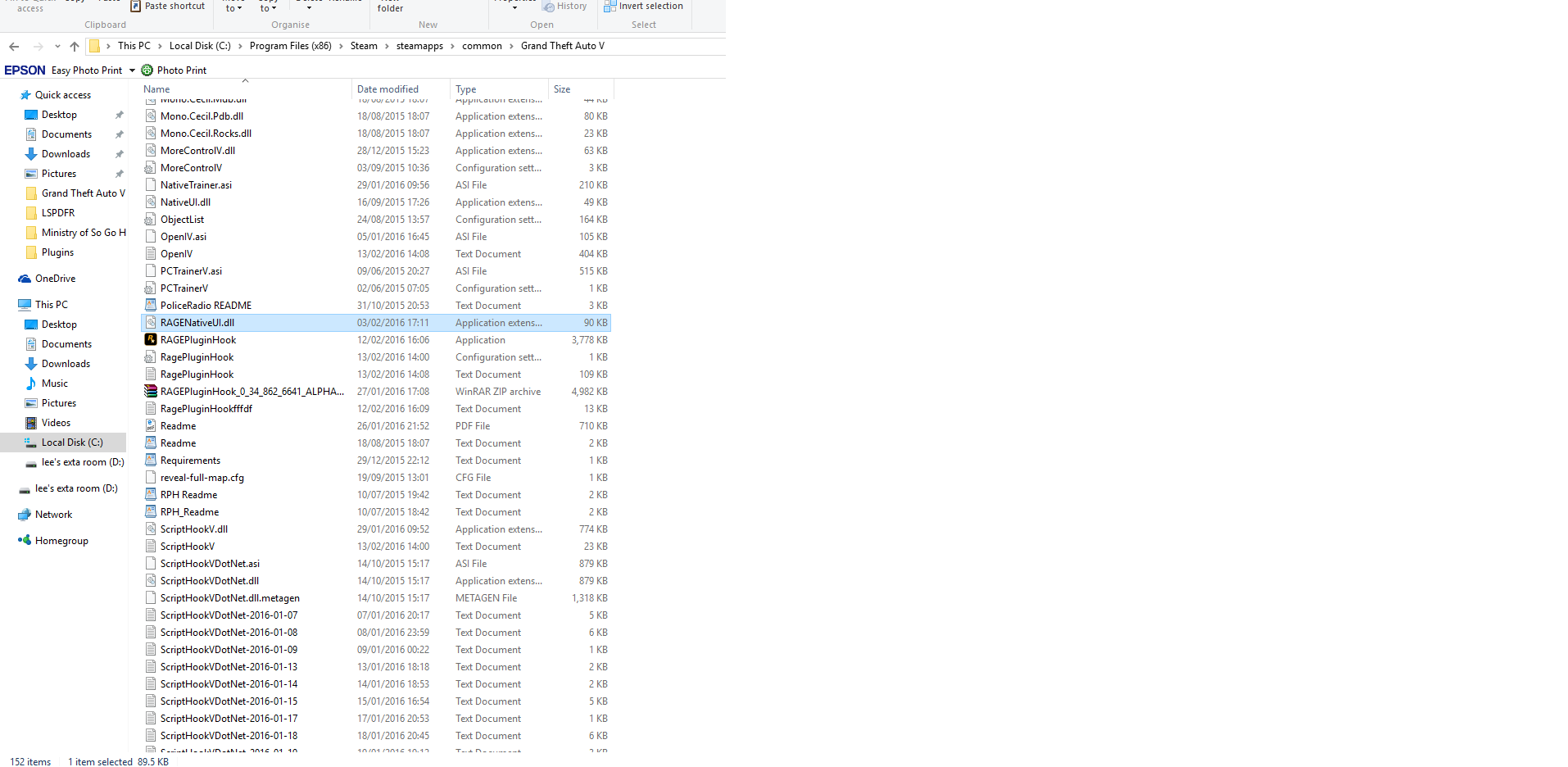This screenshot has height=767, width=1568.
Task: Click the PoliceRadio README file icon
Action: 151,305
